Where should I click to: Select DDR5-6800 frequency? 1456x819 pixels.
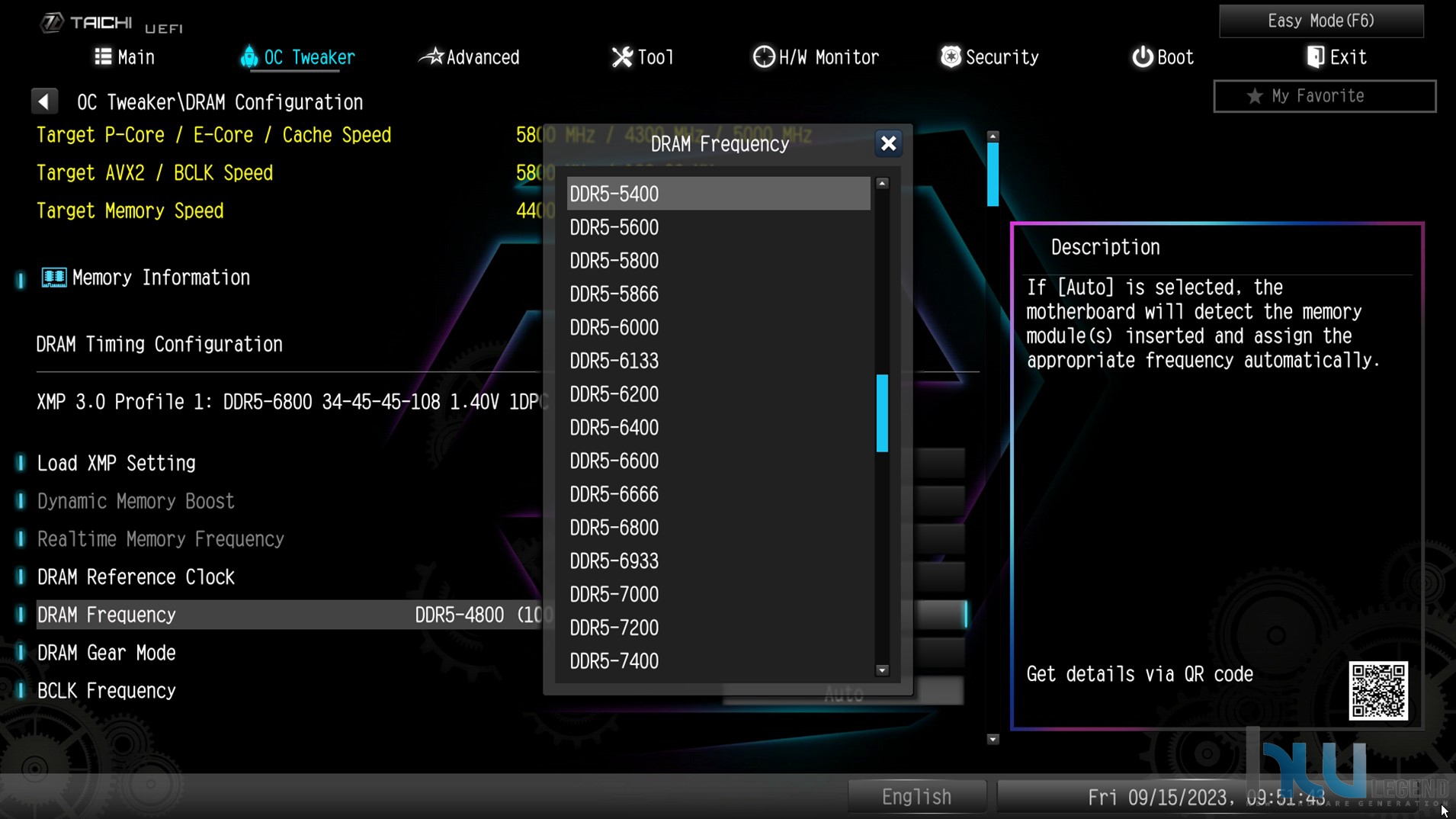pyautogui.click(x=718, y=528)
